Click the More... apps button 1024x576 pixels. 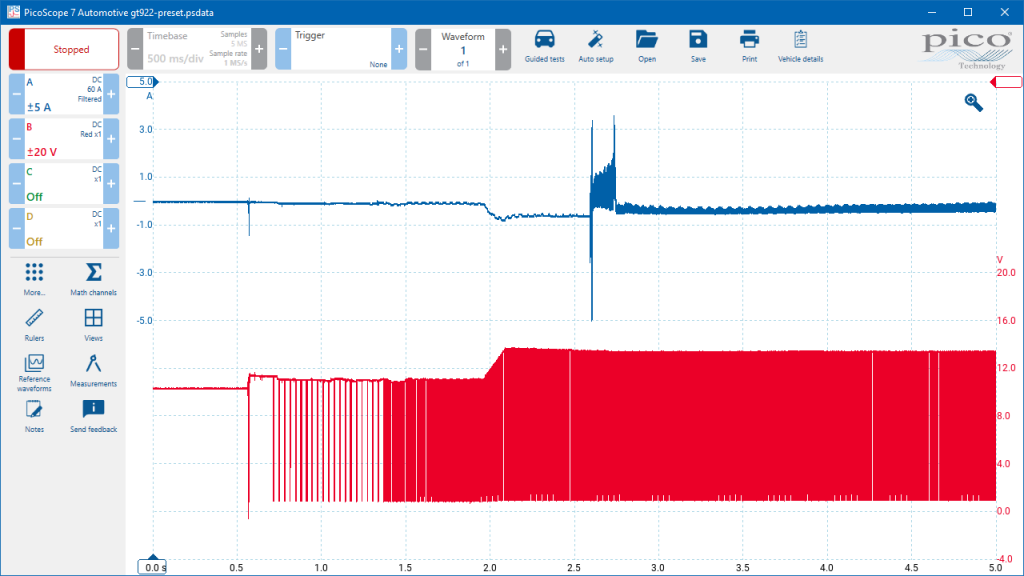[34, 279]
